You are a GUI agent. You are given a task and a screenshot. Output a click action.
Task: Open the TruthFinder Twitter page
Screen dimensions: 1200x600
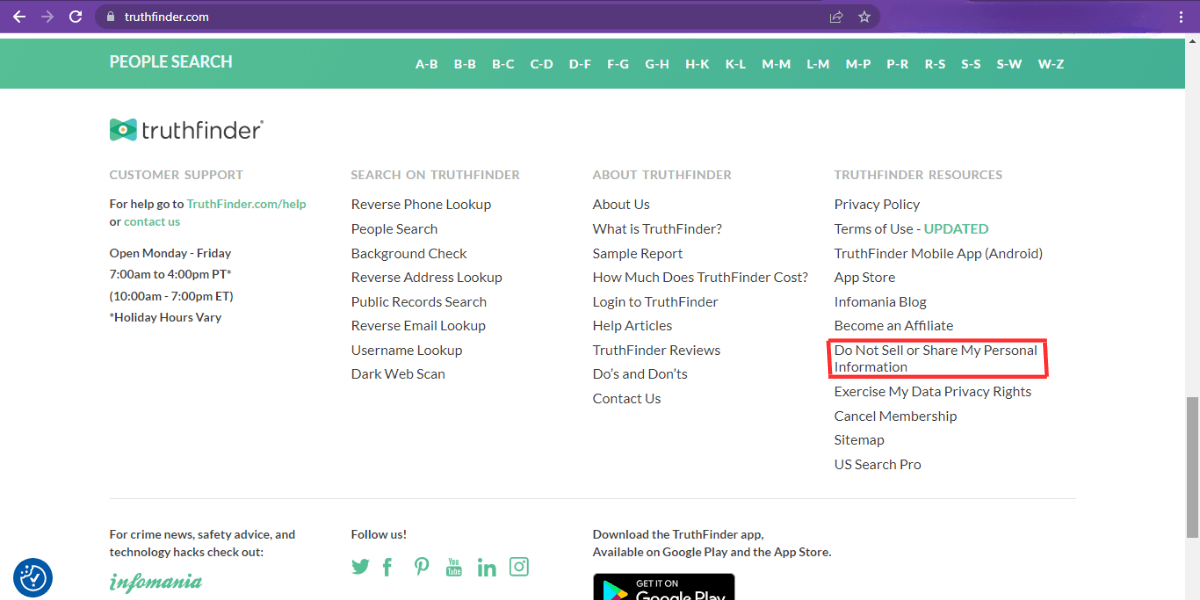click(360, 567)
